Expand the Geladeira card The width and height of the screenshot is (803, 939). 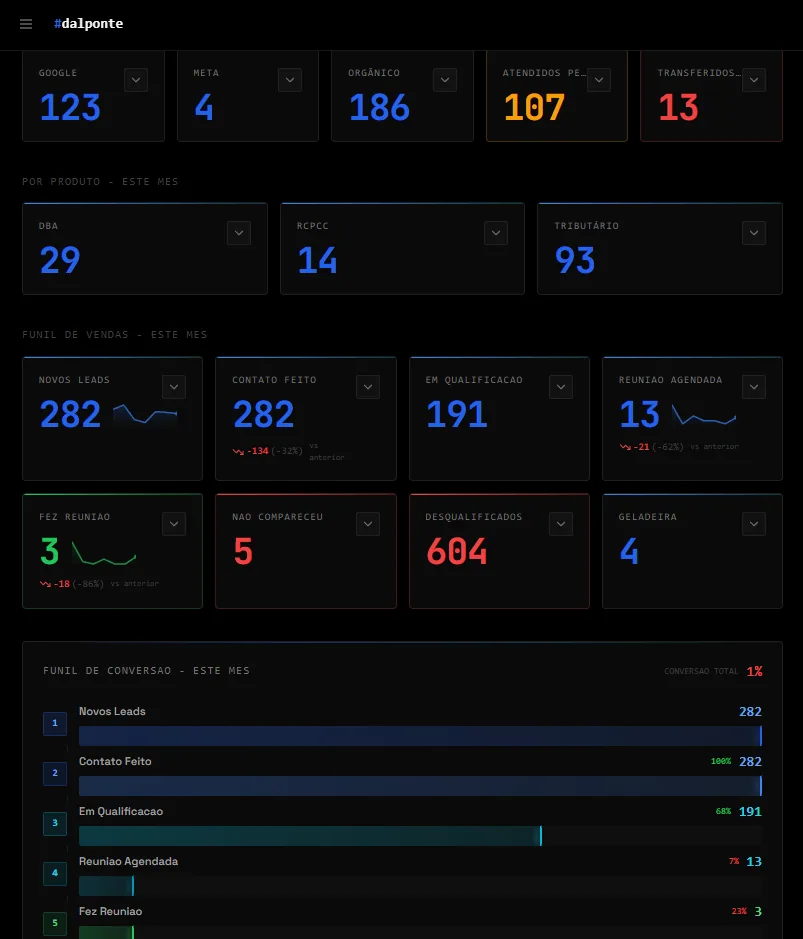(754, 524)
